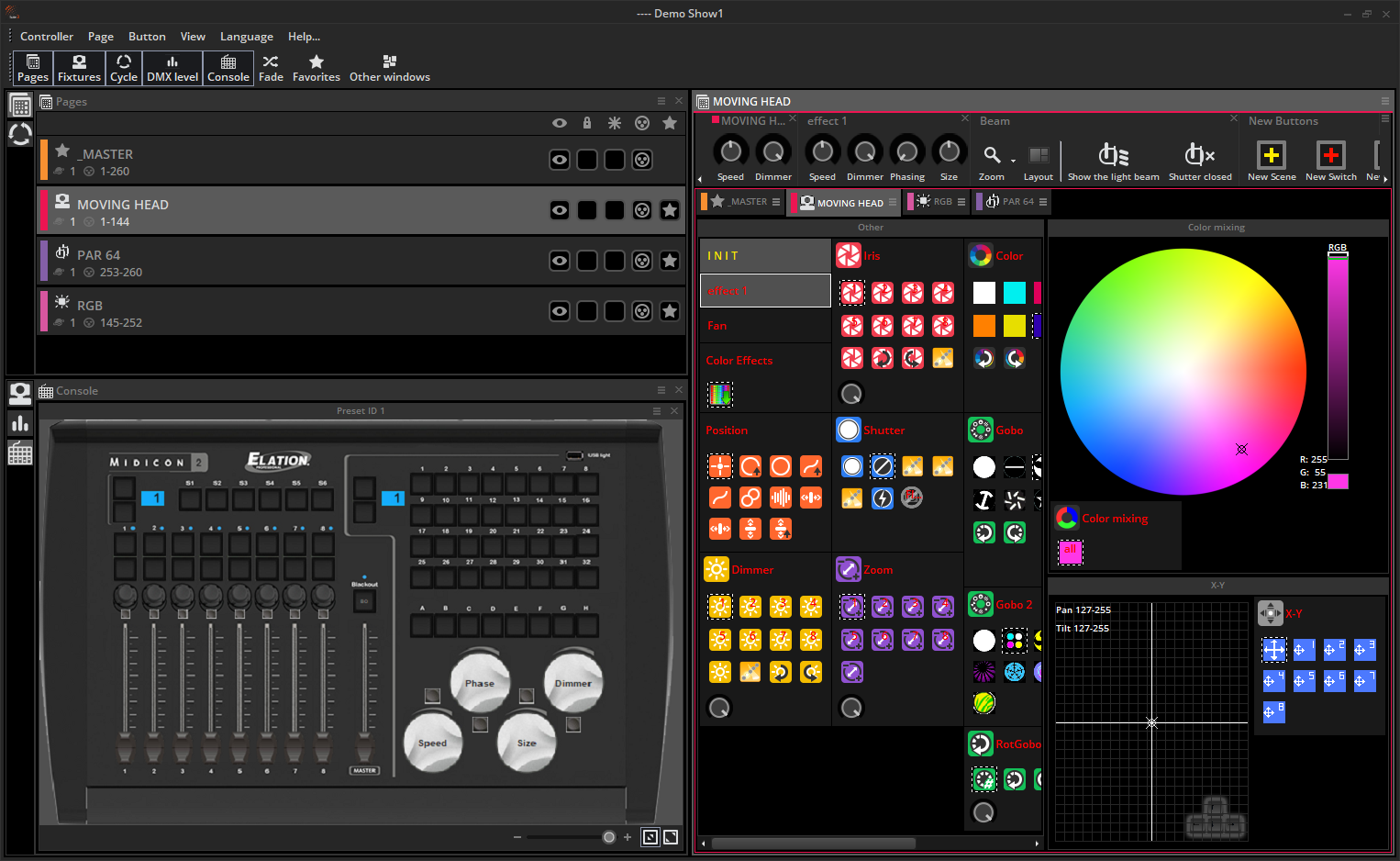Select the cyan color swatch
The height and width of the screenshot is (861, 1400).
pyautogui.click(x=1014, y=293)
